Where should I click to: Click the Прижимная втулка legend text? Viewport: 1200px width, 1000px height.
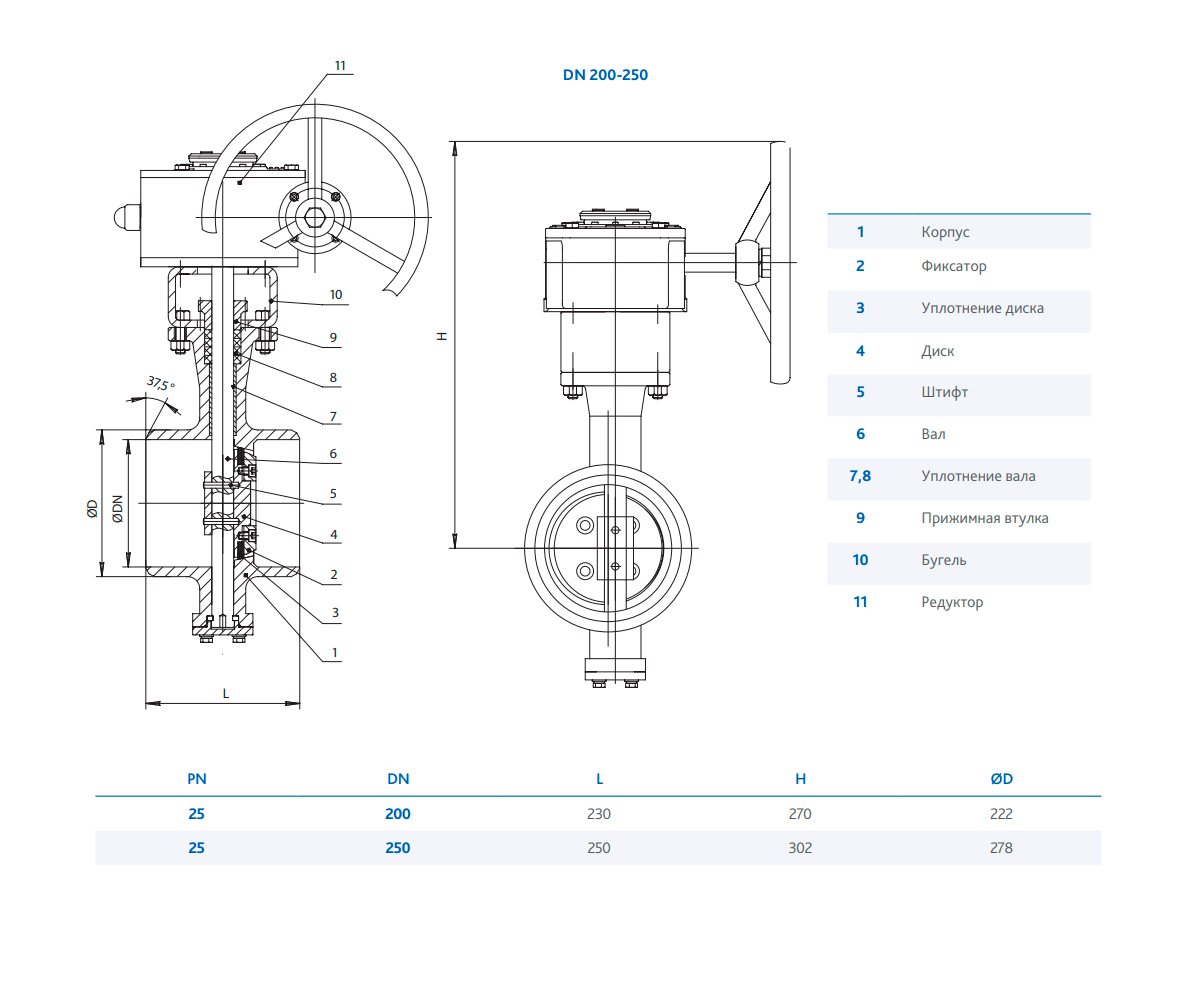(984, 518)
